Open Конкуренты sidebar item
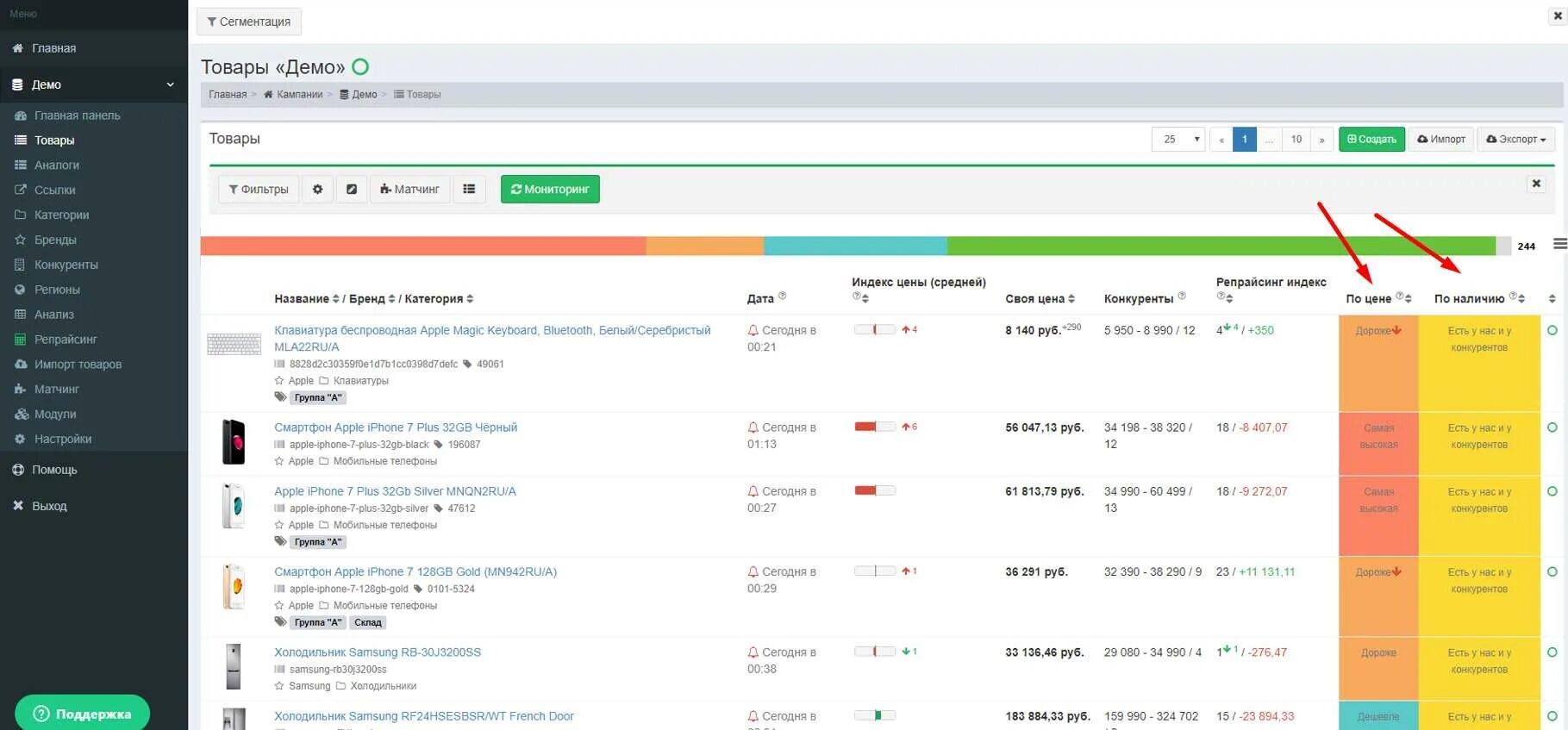 (66, 265)
